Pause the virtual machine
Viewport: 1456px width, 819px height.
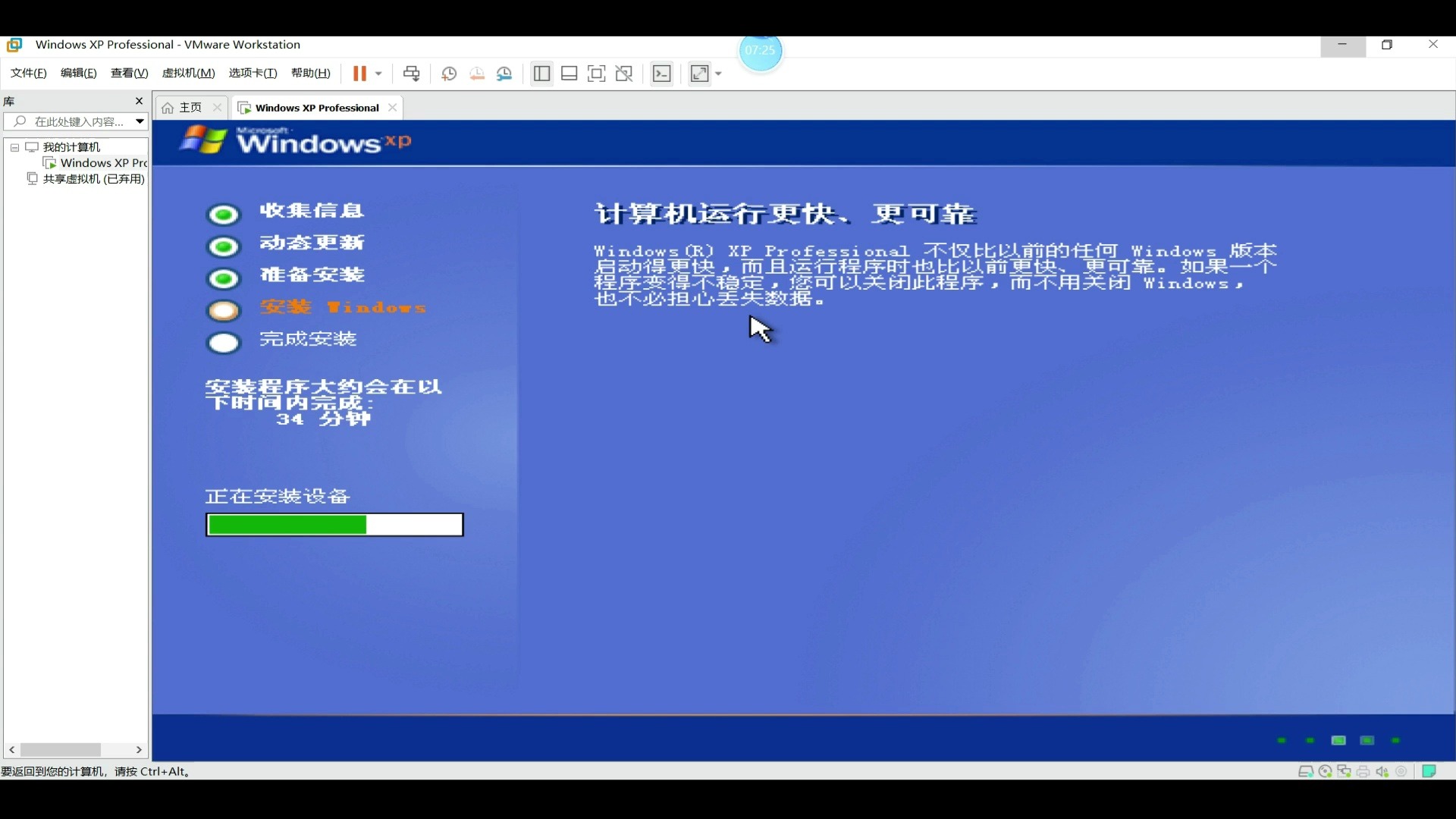[359, 74]
